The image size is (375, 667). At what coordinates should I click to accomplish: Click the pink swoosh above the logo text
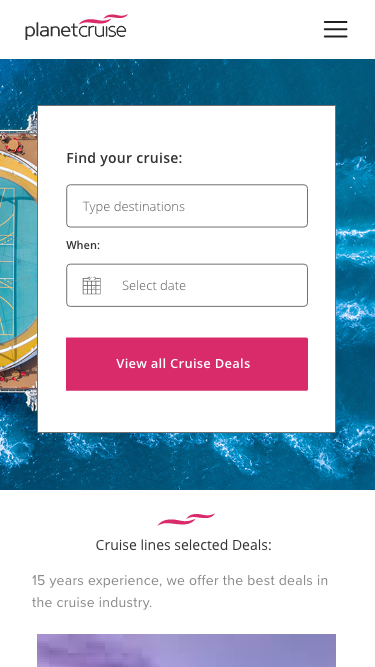click(103, 19)
